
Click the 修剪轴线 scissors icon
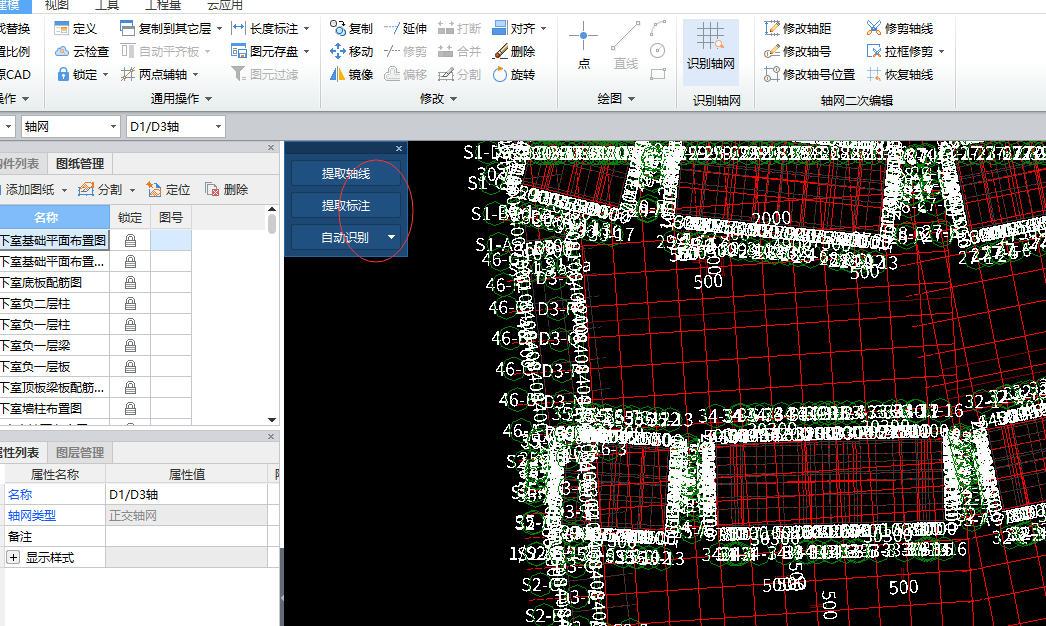point(874,29)
